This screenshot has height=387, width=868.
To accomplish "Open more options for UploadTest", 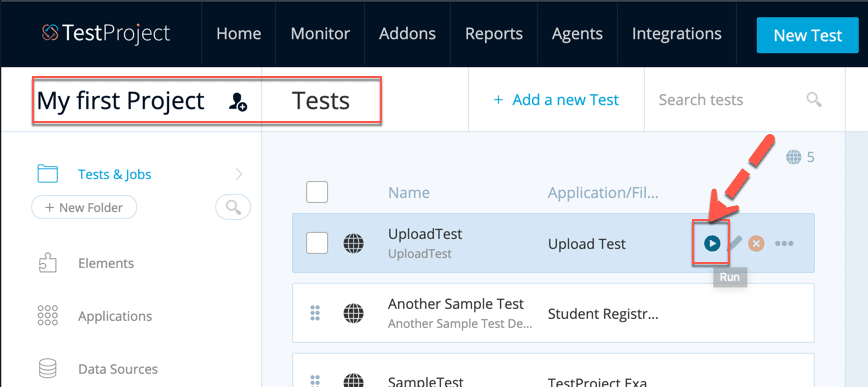I will tap(784, 243).
